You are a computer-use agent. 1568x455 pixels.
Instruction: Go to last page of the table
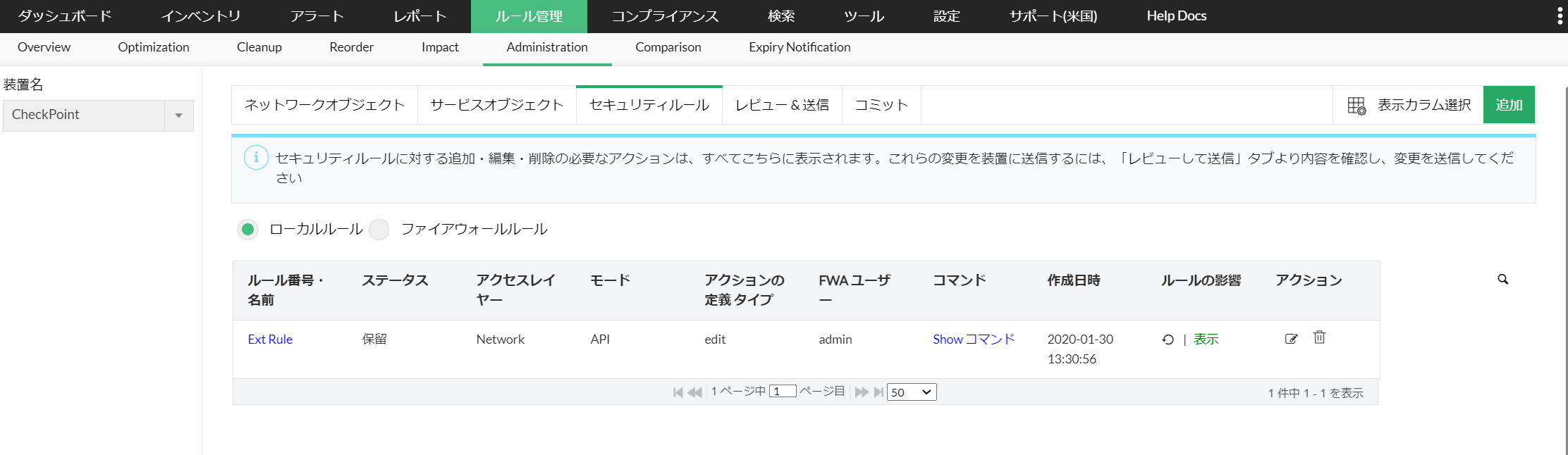(878, 392)
